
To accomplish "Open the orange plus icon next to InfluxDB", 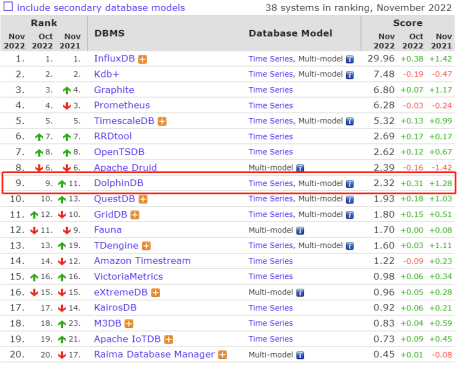I will click(x=143, y=60).
